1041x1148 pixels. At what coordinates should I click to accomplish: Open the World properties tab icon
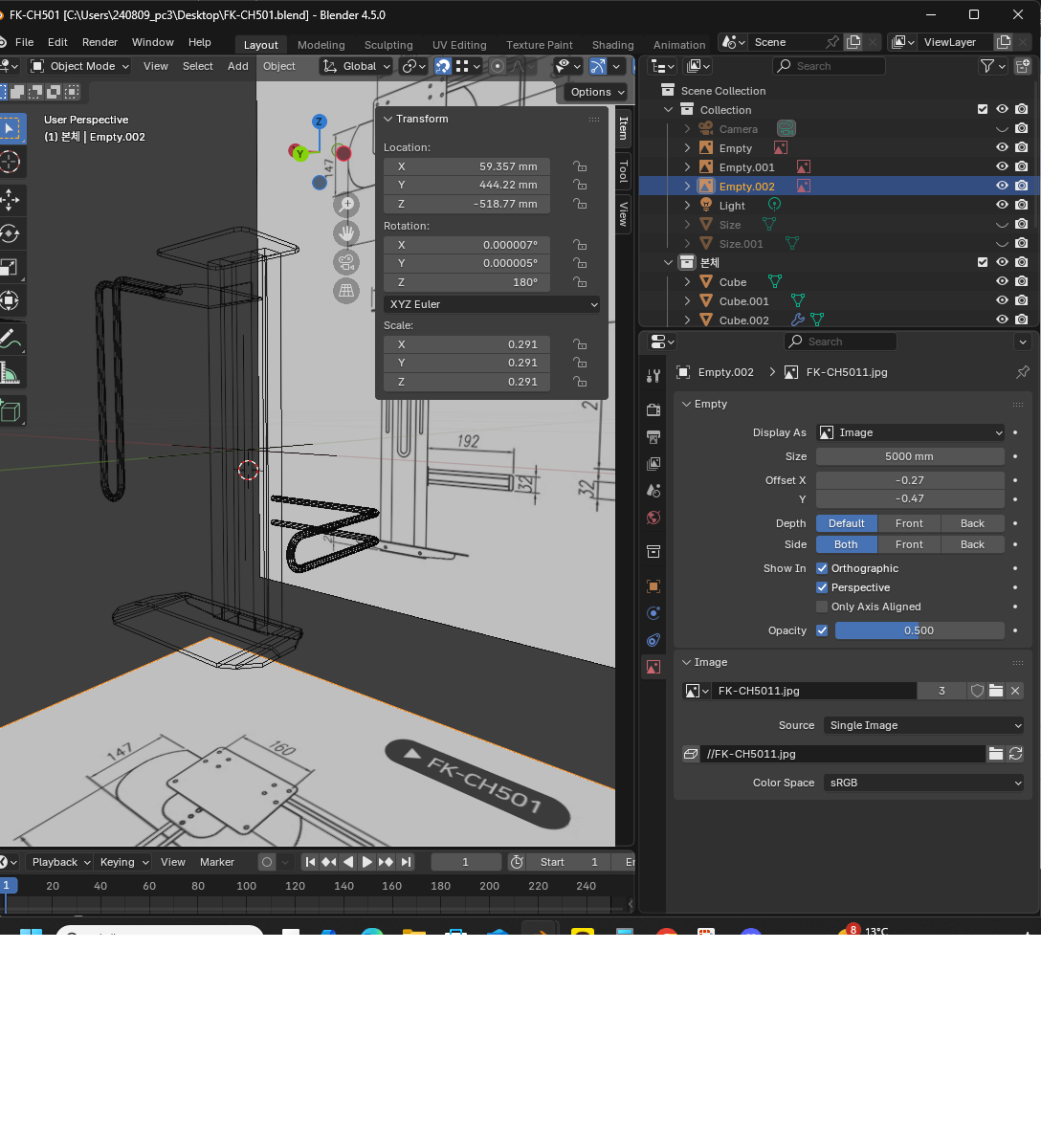653,518
